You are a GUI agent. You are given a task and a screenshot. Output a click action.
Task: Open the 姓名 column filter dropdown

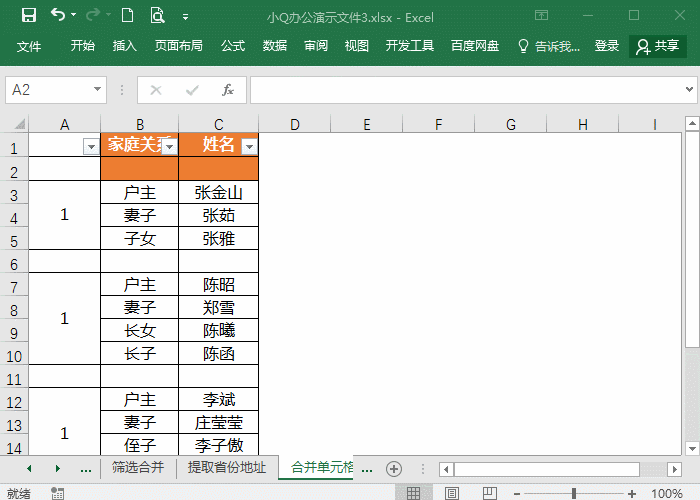pos(249,146)
